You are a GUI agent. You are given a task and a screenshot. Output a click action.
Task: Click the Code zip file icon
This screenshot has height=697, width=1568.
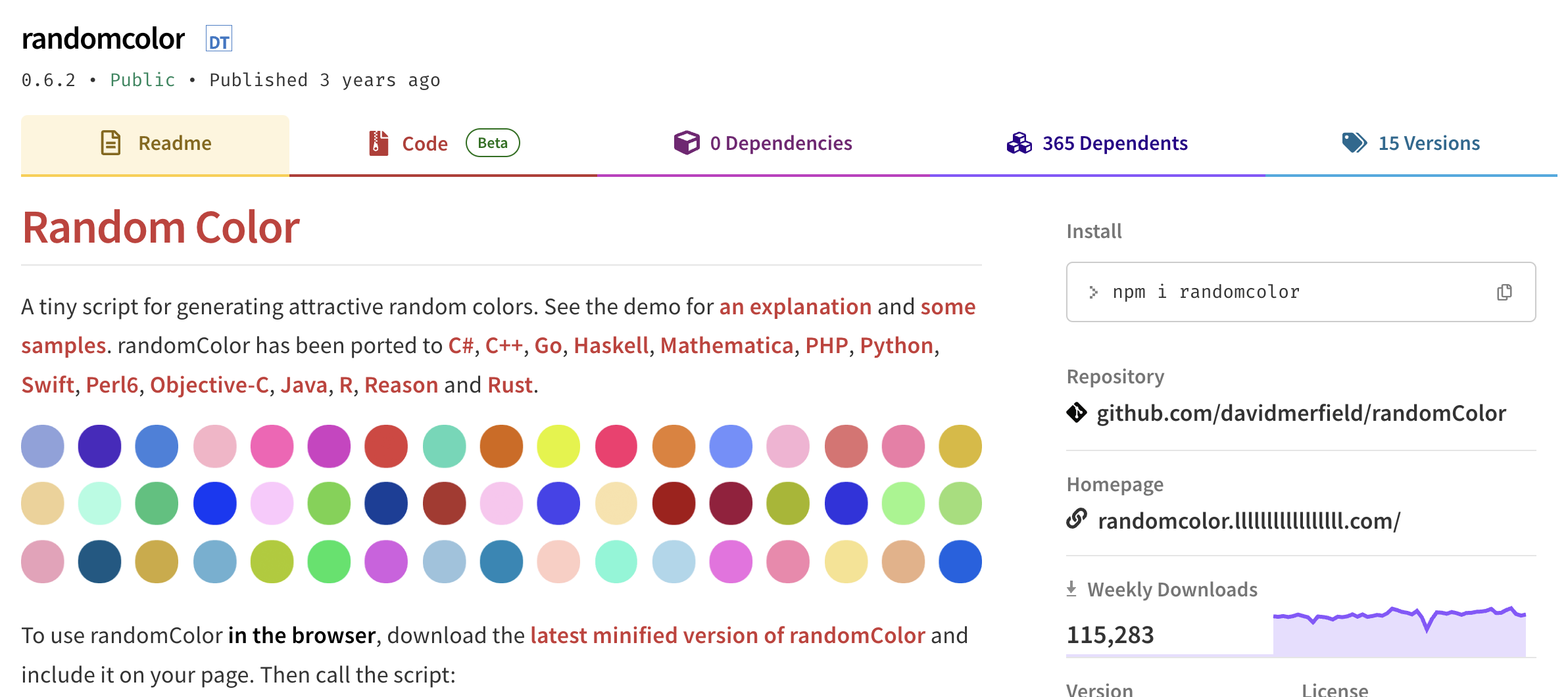click(x=378, y=143)
